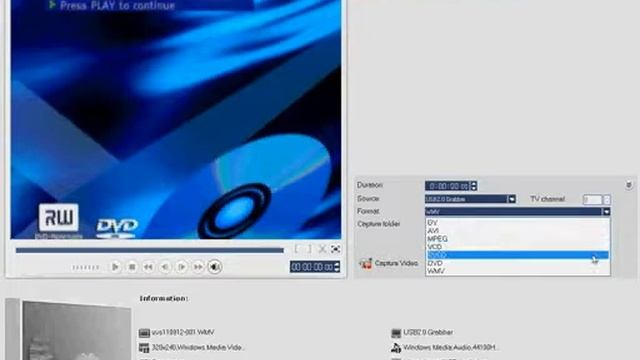Click the Windows Media Audio info text
The width and height of the screenshot is (640, 360).
450,348
